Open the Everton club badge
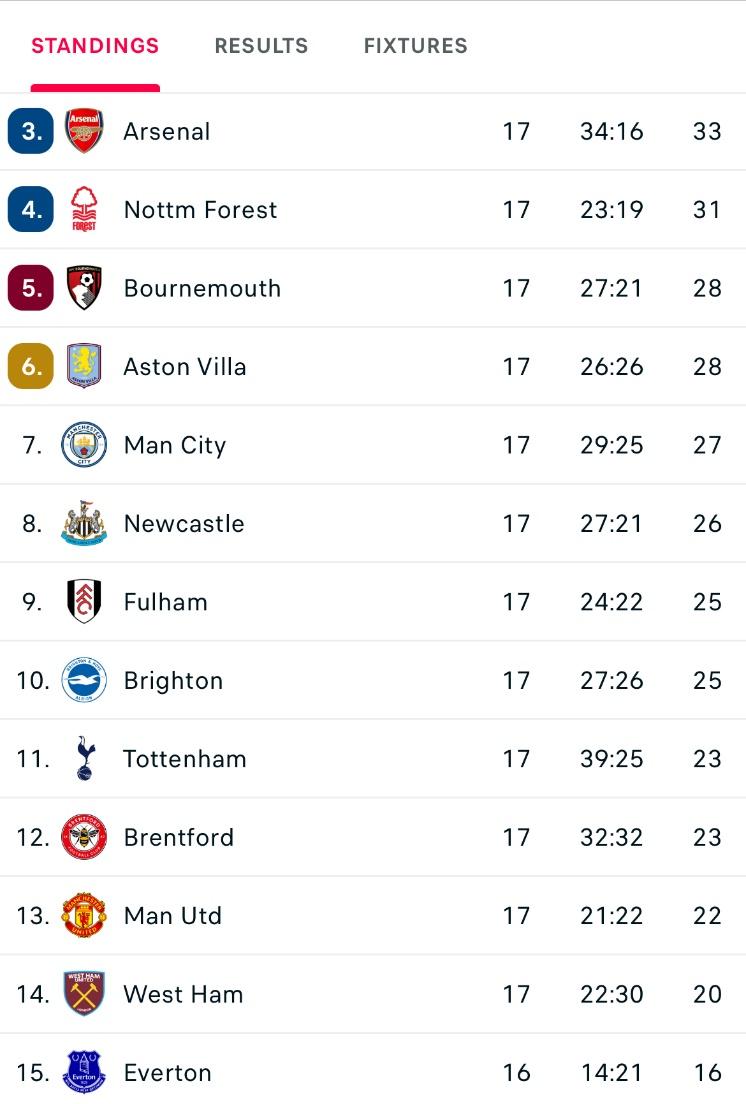Screen dimensions: 746x1104 [84, 1072]
